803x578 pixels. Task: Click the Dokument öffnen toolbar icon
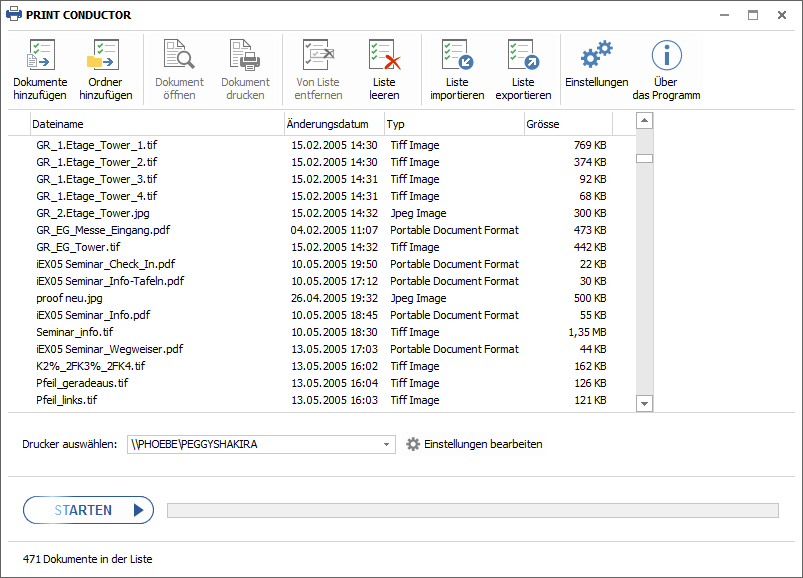point(179,54)
